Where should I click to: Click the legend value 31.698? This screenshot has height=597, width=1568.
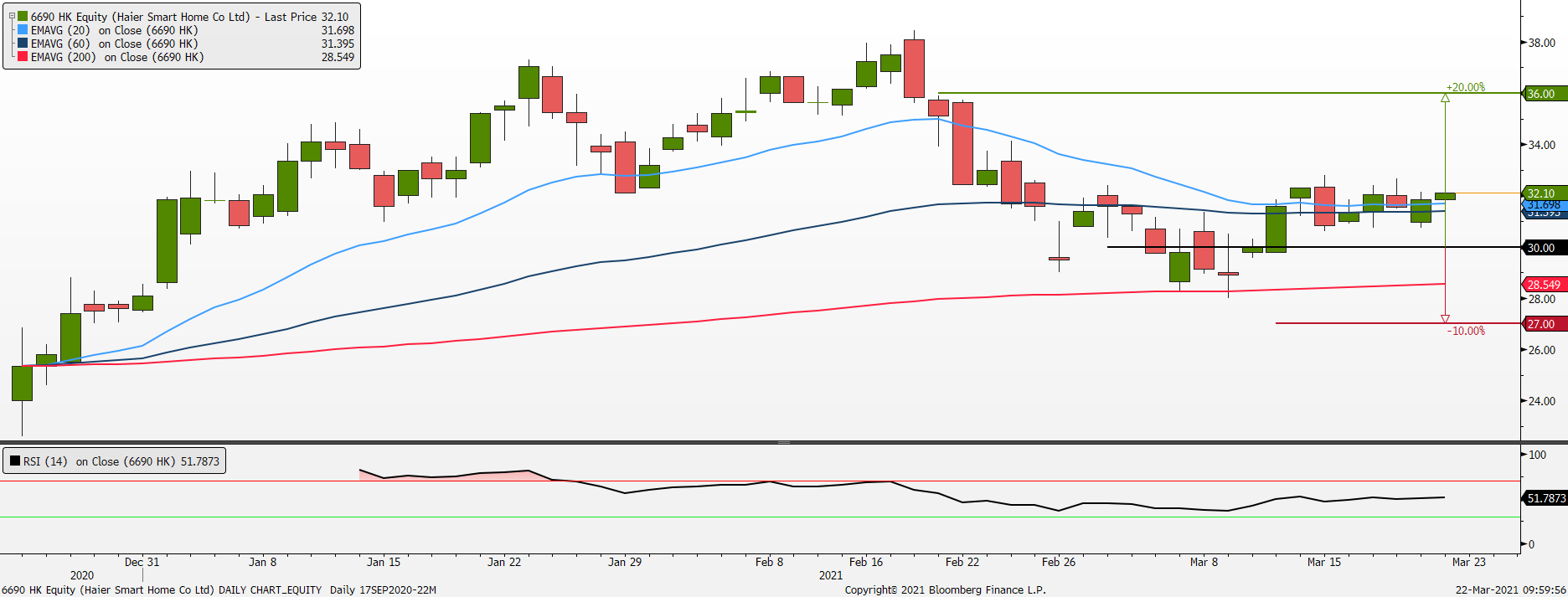(x=338, y=30)
